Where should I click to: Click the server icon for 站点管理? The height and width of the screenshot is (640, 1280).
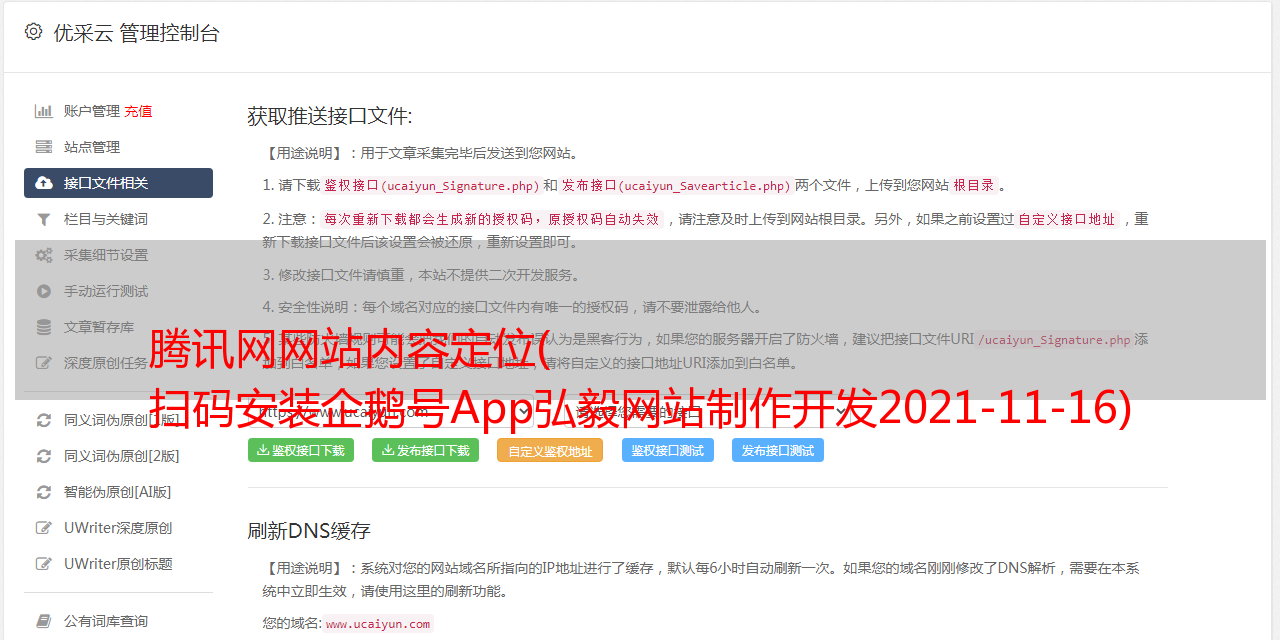point(44,147)
